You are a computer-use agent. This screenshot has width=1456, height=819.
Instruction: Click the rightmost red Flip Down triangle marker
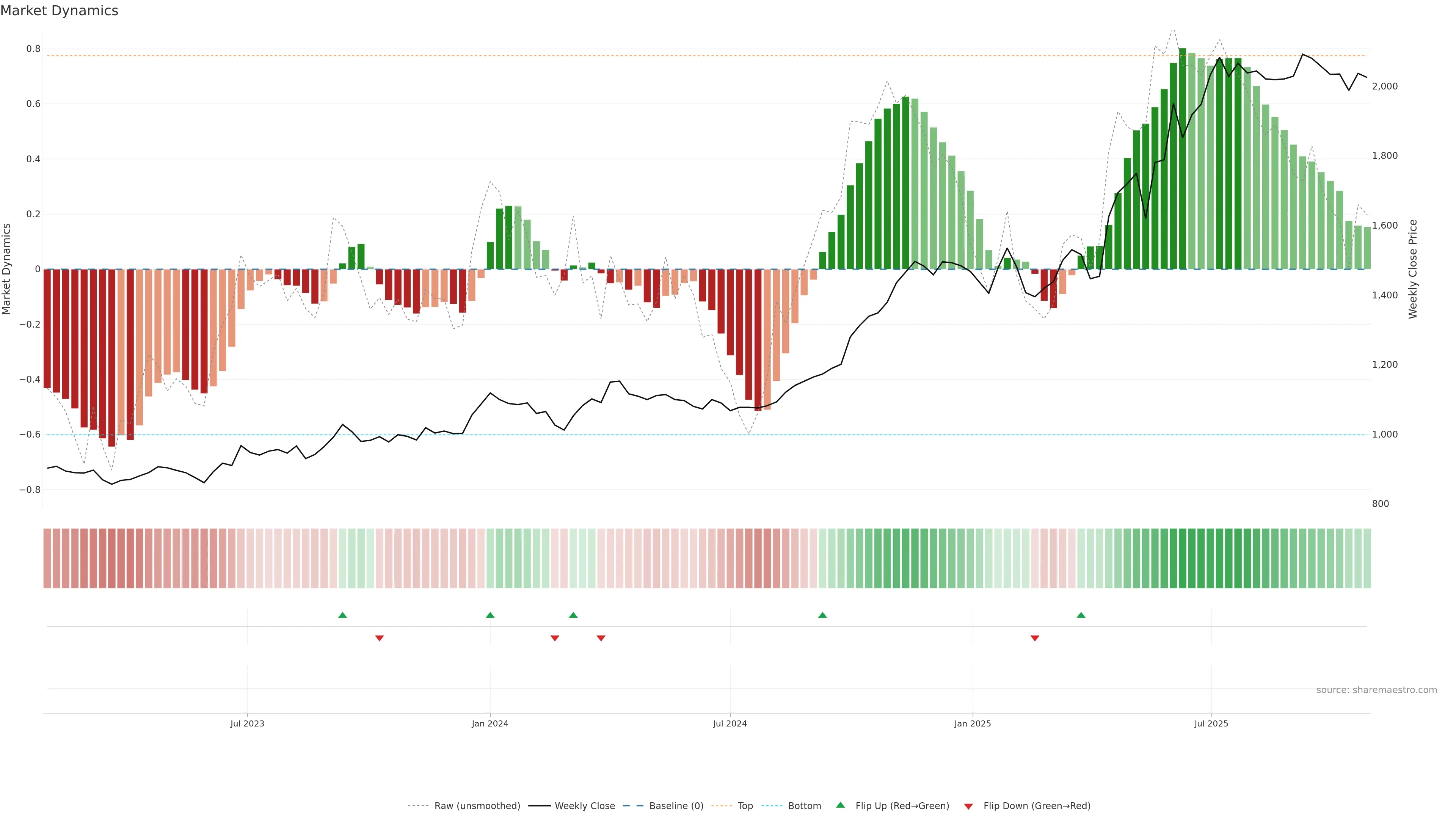coord(1034,638)
